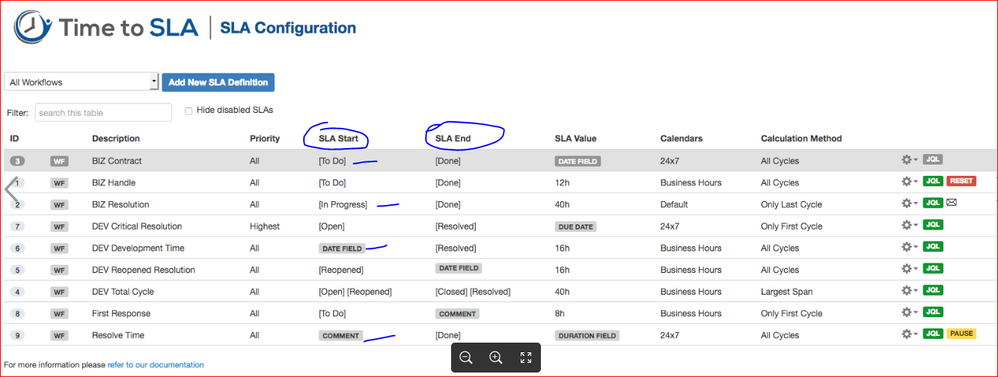Open gear menu for DEV Total Cycle row
The height and width of the screenshot is (377, 998).
coord(910,291)
